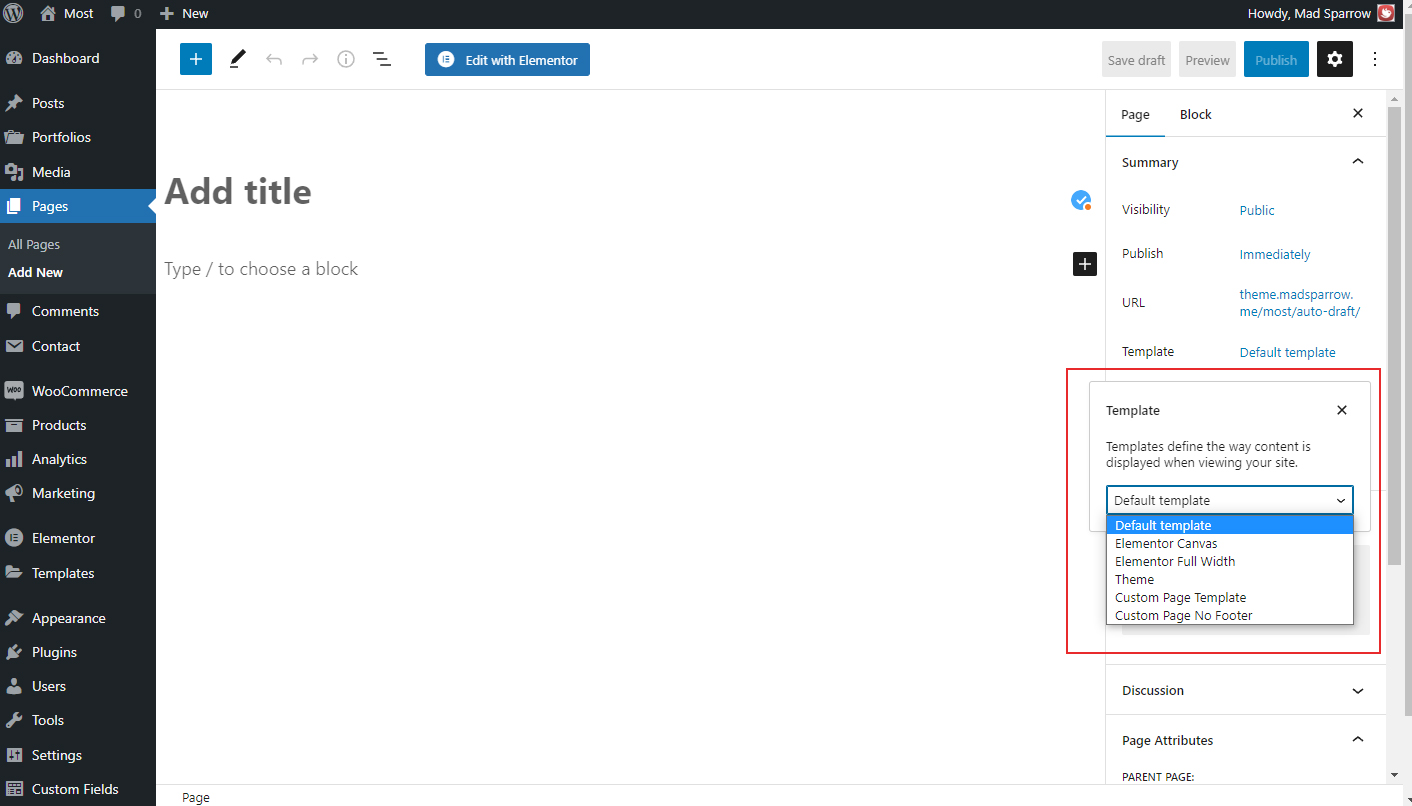Go to All Pages submenu
The image size is (1412, 806).
34,244
